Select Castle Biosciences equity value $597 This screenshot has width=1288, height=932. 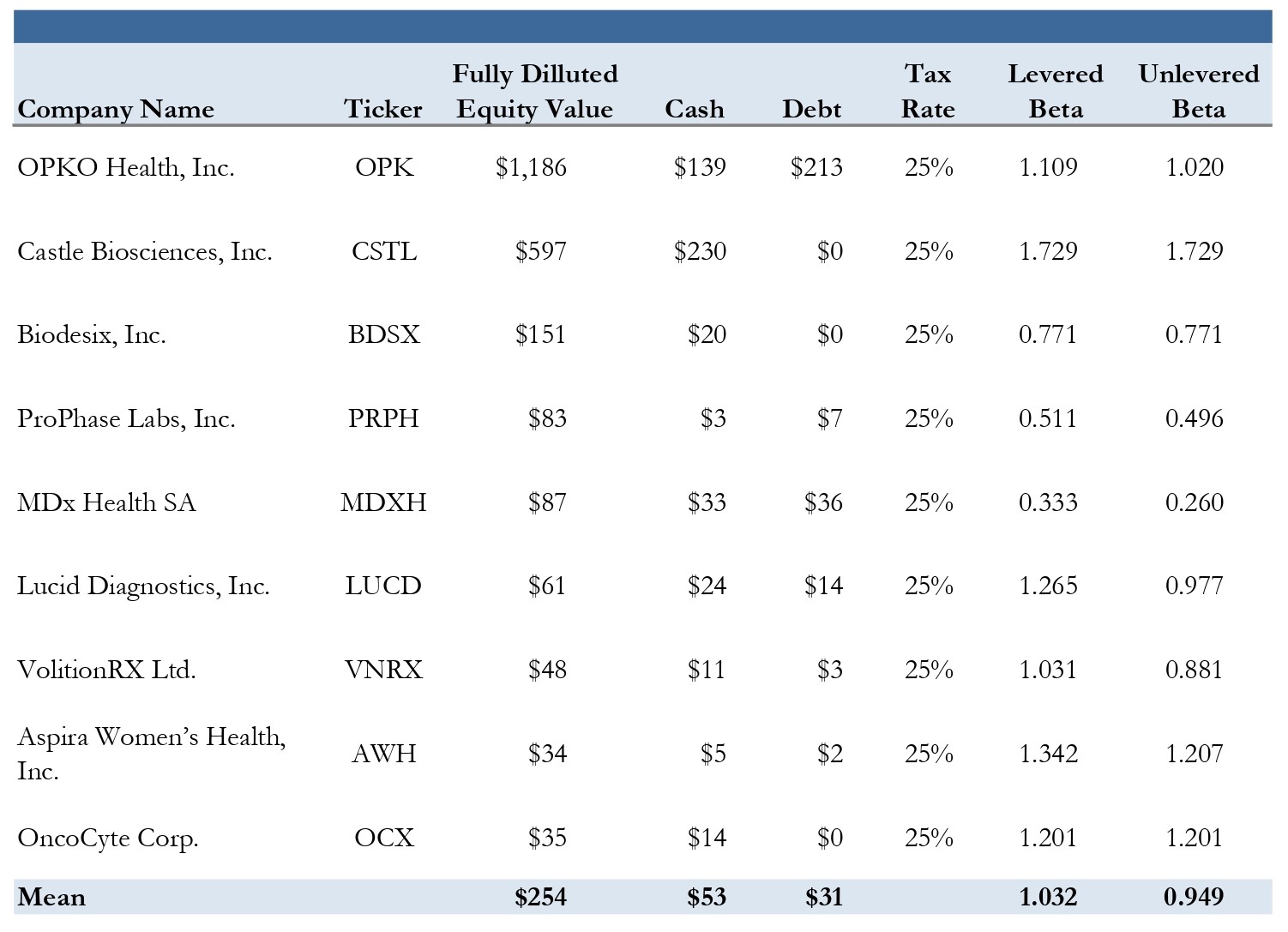pos(540,251)
